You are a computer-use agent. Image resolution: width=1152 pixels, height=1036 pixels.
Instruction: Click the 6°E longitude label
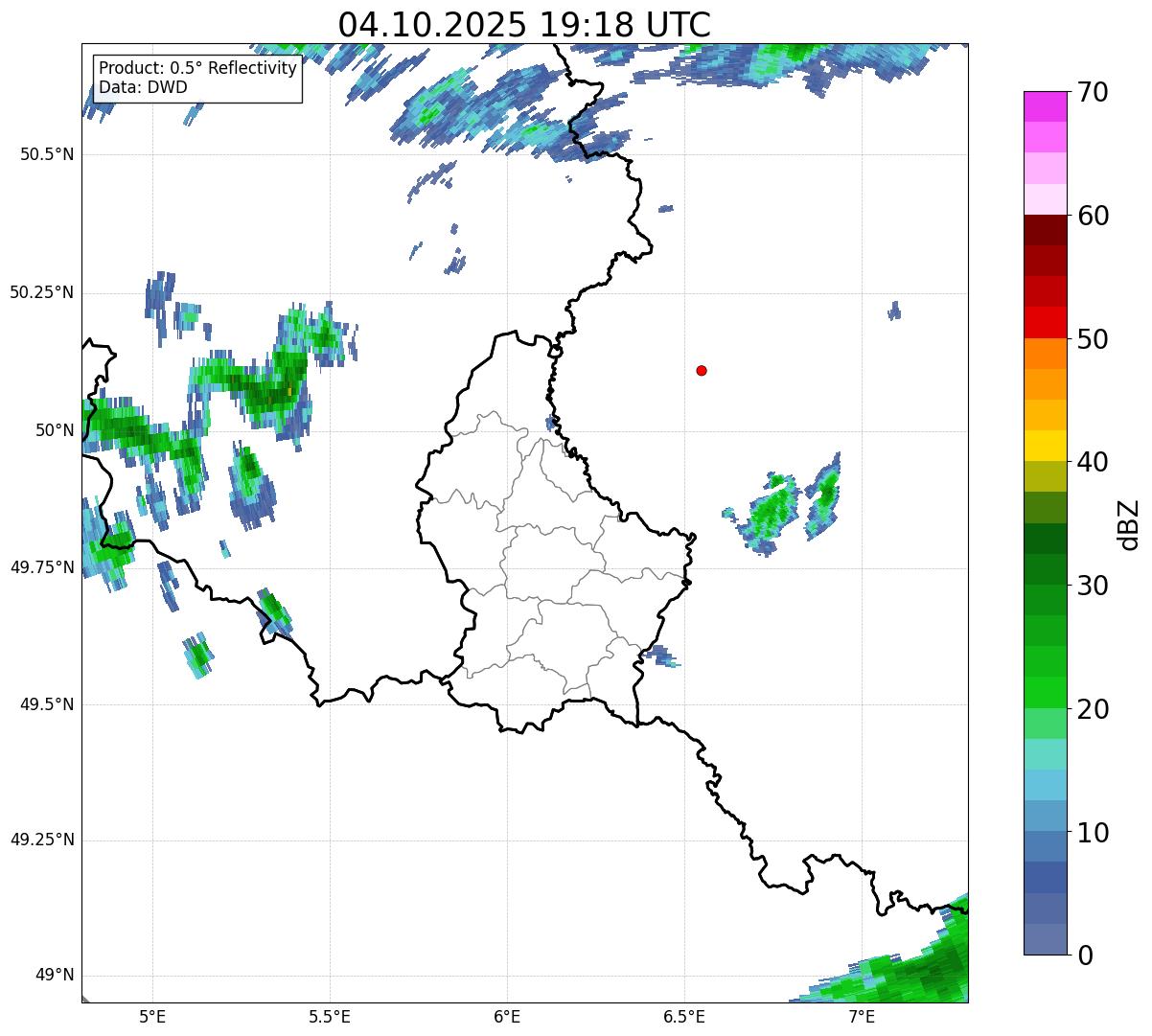pos(507,1016)
